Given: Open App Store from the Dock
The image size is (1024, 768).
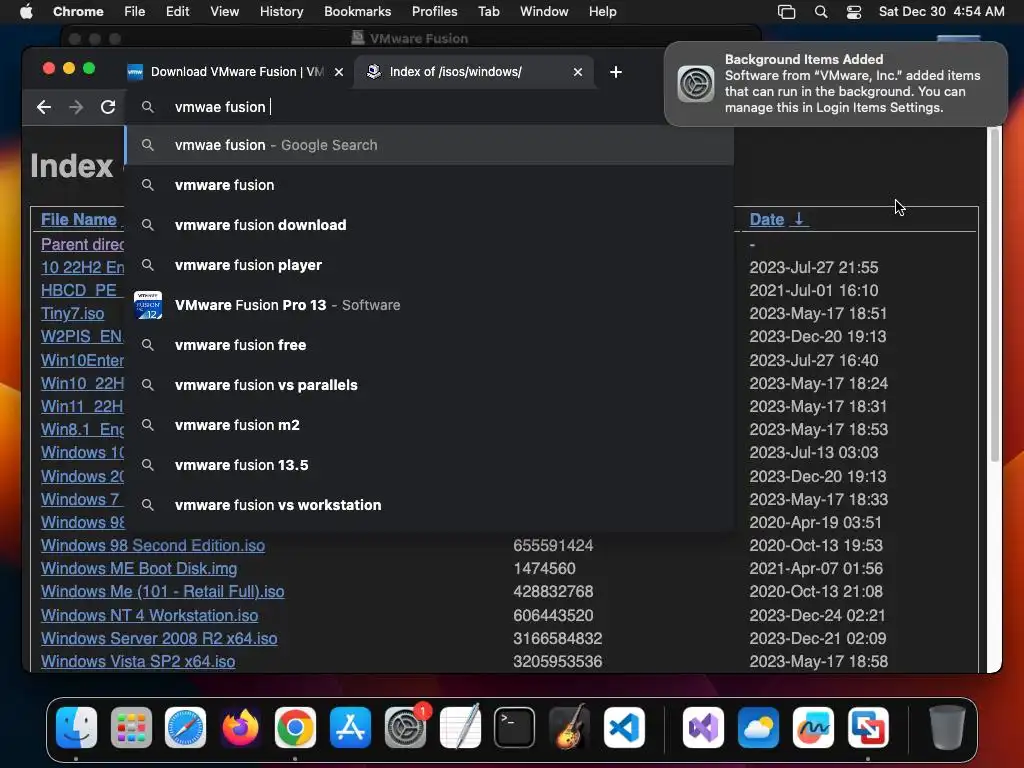Looking at the screenshot, I should (351, 727).
